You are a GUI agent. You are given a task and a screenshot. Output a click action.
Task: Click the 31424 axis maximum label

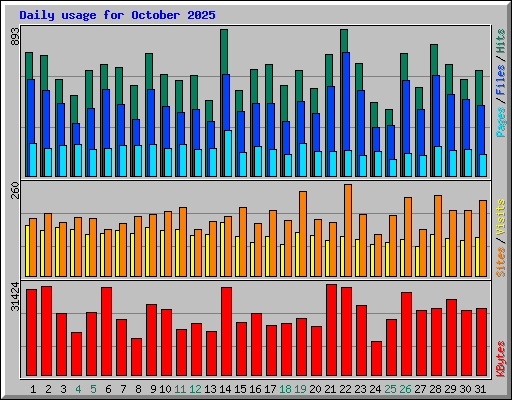tap(15, 296)
